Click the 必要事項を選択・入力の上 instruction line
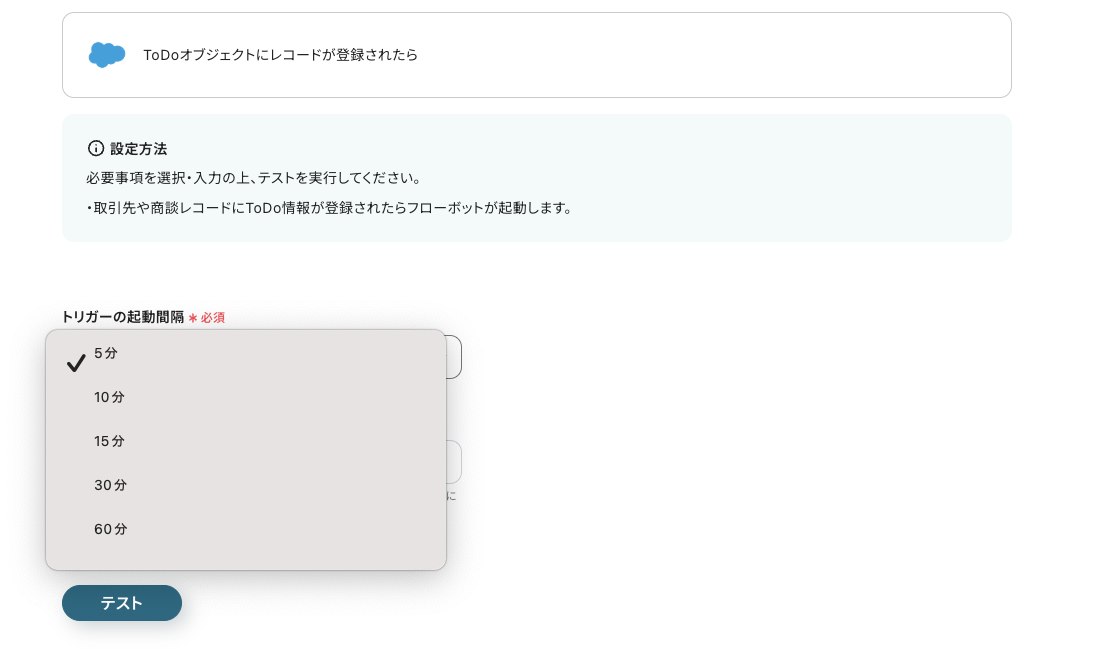 coord(253,178)
